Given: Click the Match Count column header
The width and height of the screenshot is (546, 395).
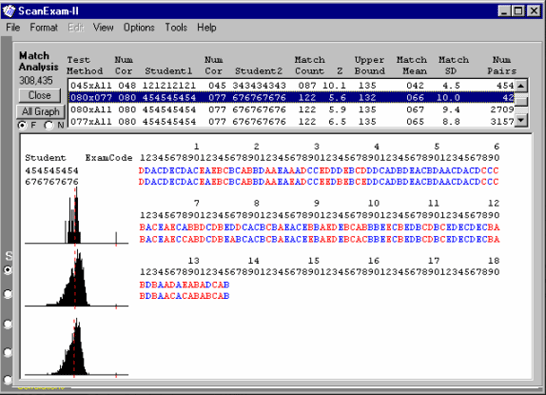Looking at the screenshot, I should coord(310,65).
